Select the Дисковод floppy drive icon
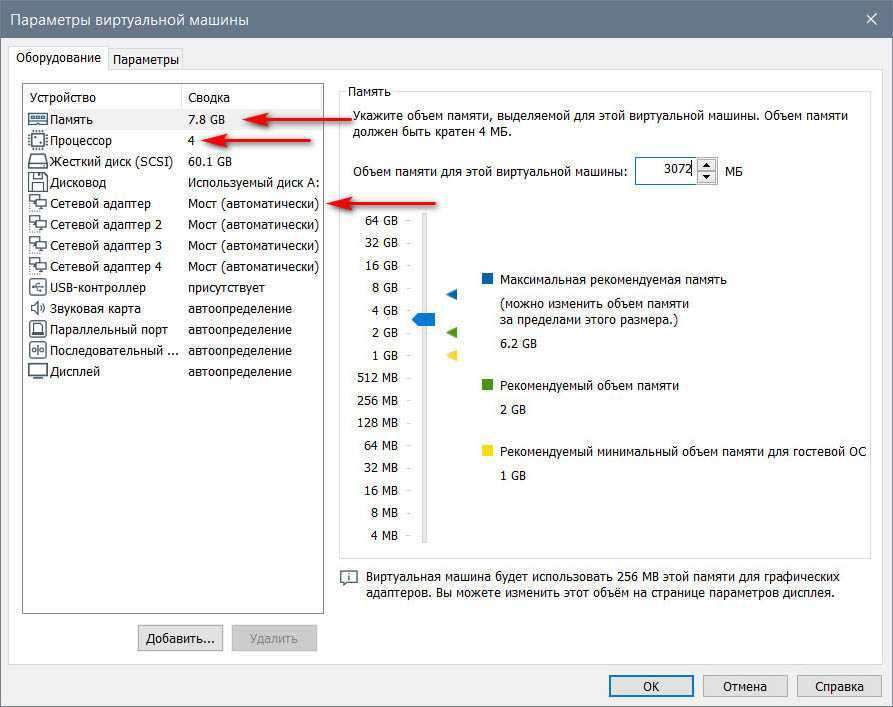This screenshot has height=707, width=893. (37, 183)
